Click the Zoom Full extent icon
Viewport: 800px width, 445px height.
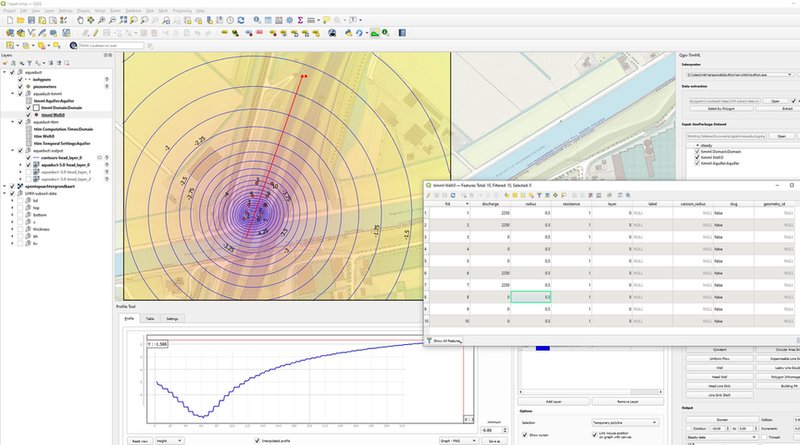(123, 20)
